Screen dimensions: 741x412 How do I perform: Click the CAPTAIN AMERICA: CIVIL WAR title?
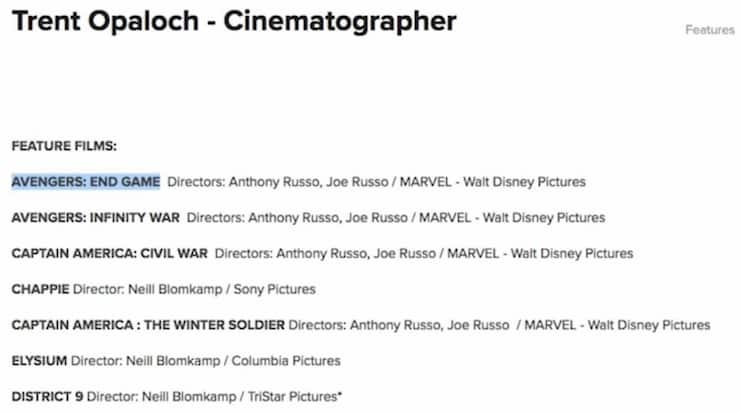(x=110, y=254)
